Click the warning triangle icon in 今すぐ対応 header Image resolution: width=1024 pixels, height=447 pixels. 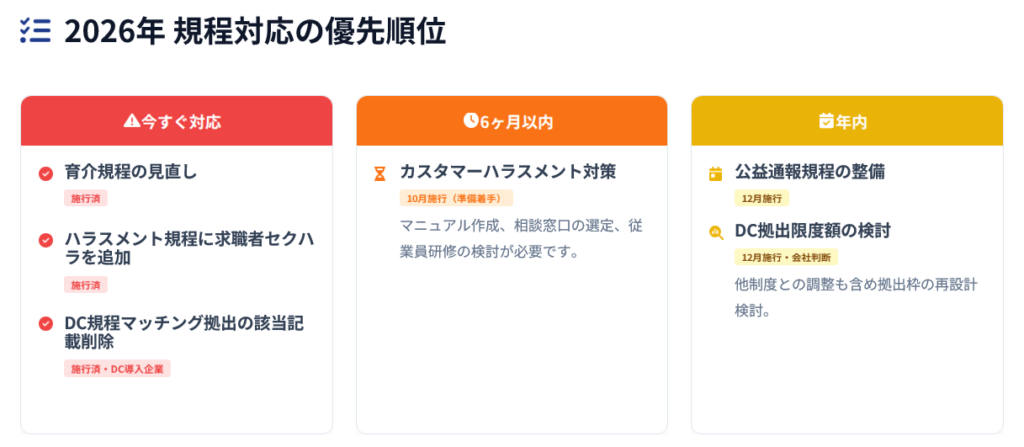tap(131, 121)
